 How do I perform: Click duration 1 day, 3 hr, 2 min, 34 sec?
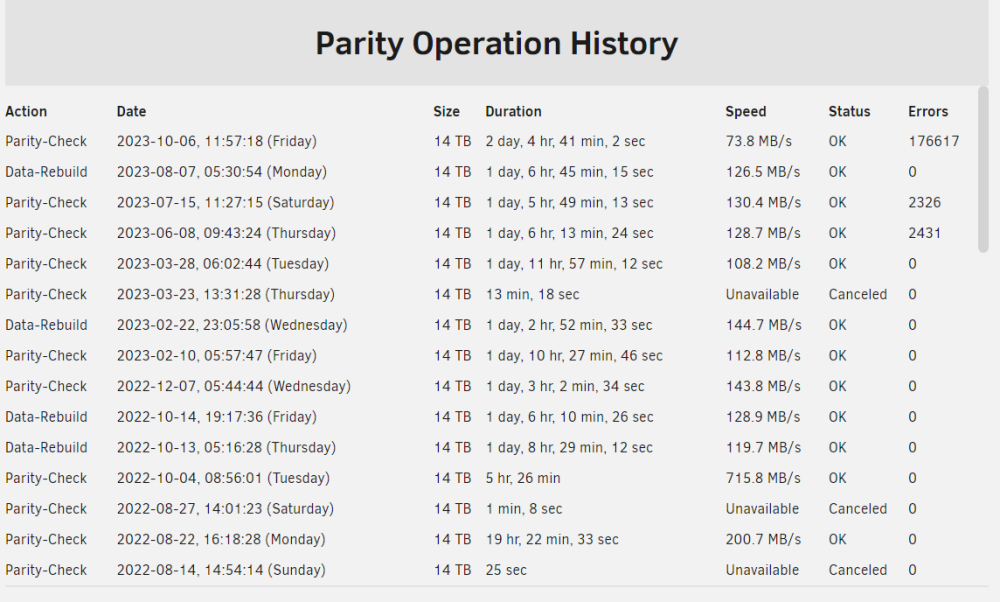tap(565, 386)
